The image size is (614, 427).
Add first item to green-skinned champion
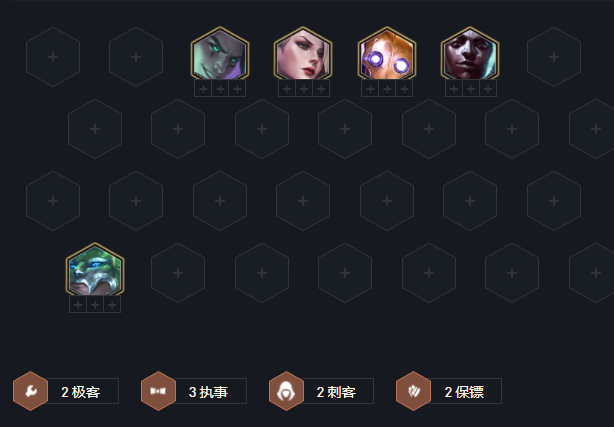click(x=203, y=89)
